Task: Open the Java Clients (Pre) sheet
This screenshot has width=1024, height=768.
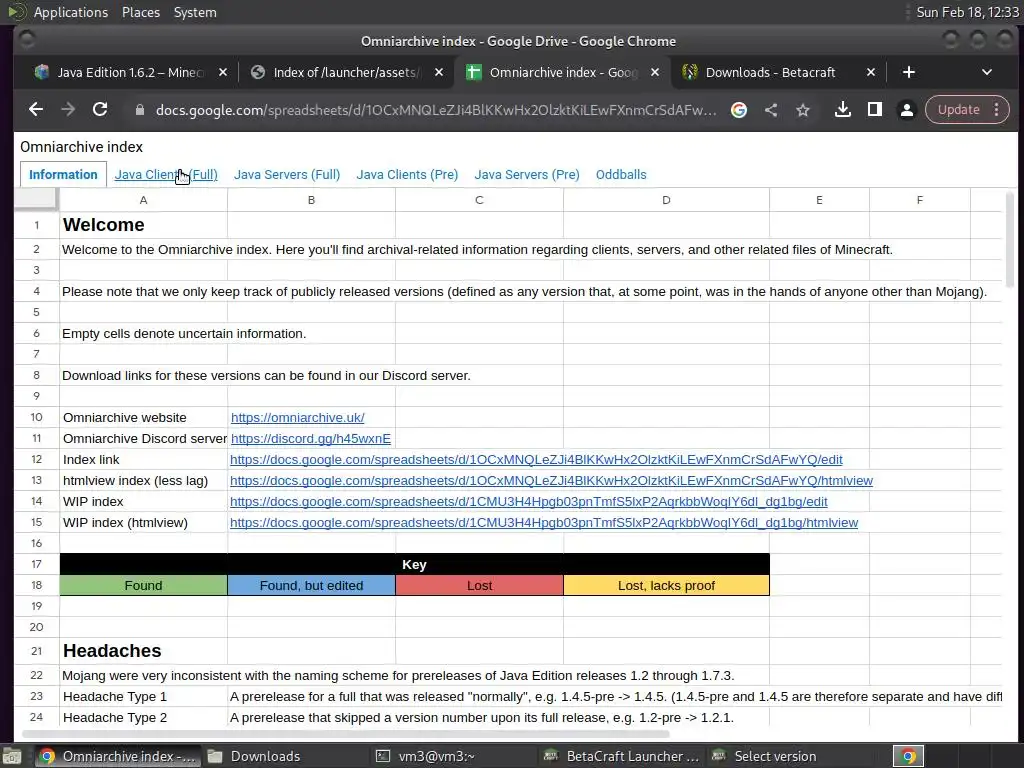Action: pos(407,174)
